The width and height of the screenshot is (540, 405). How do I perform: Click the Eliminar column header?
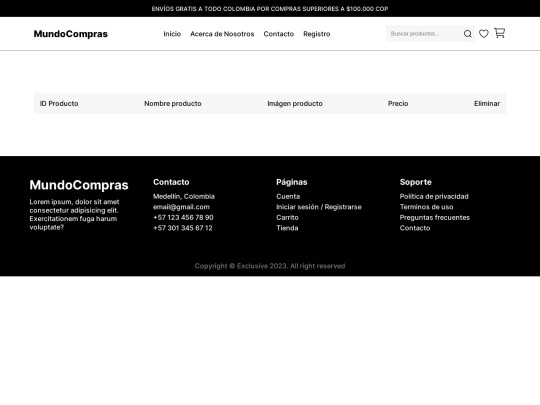(x=487, y=103)
